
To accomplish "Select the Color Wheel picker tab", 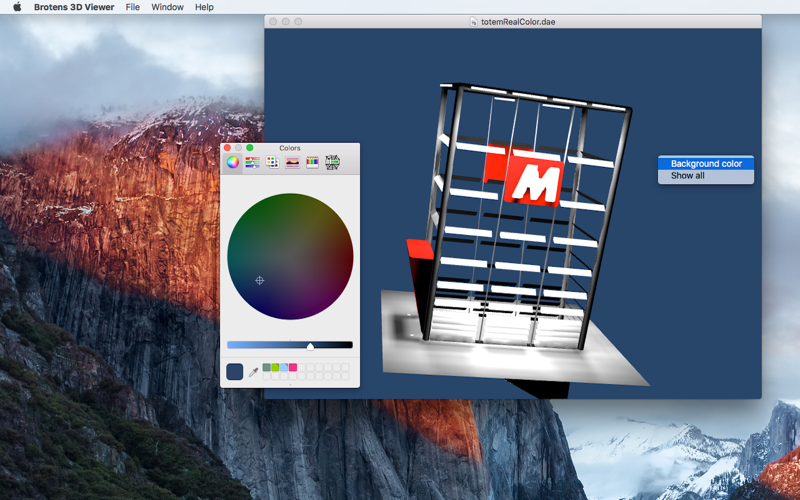I will 233,162.
